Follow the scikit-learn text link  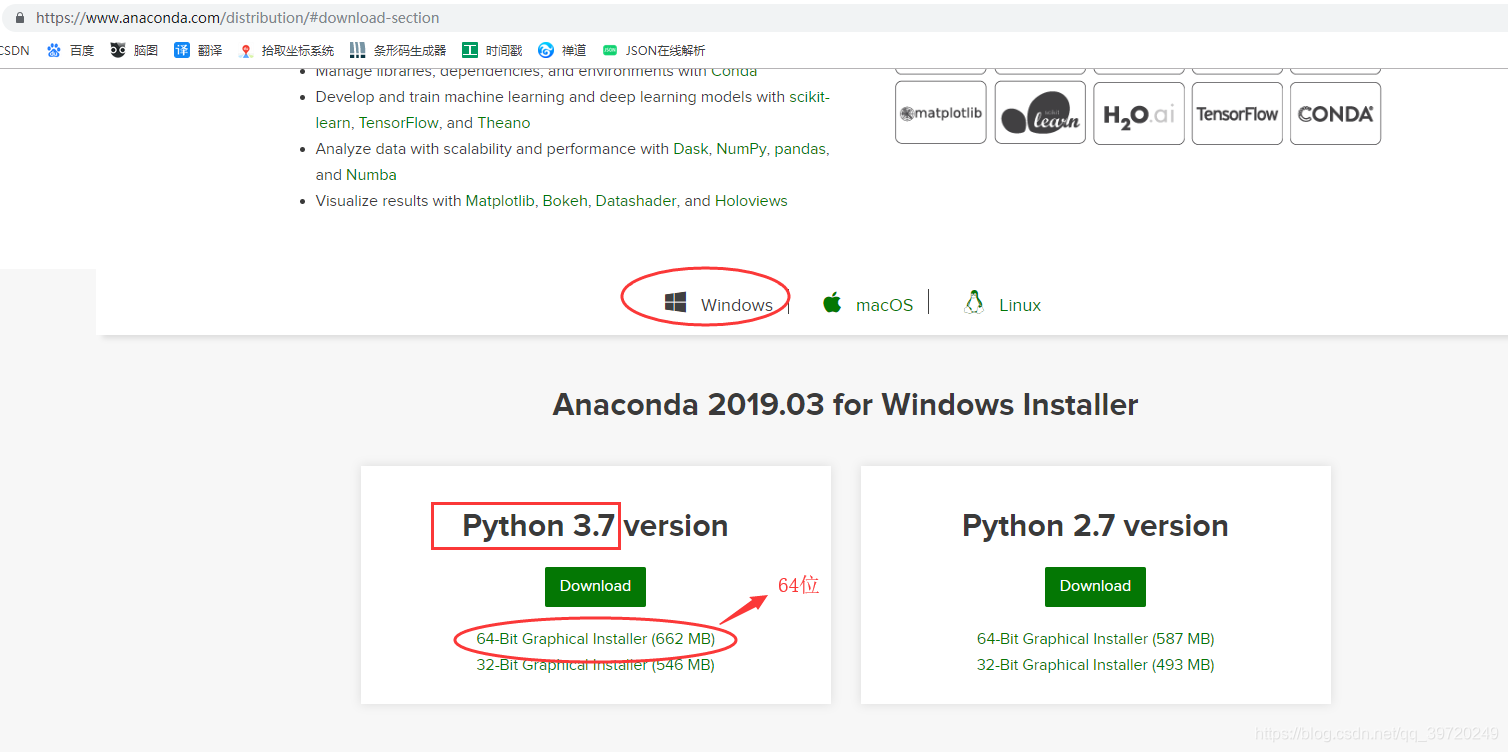(809, 97)
